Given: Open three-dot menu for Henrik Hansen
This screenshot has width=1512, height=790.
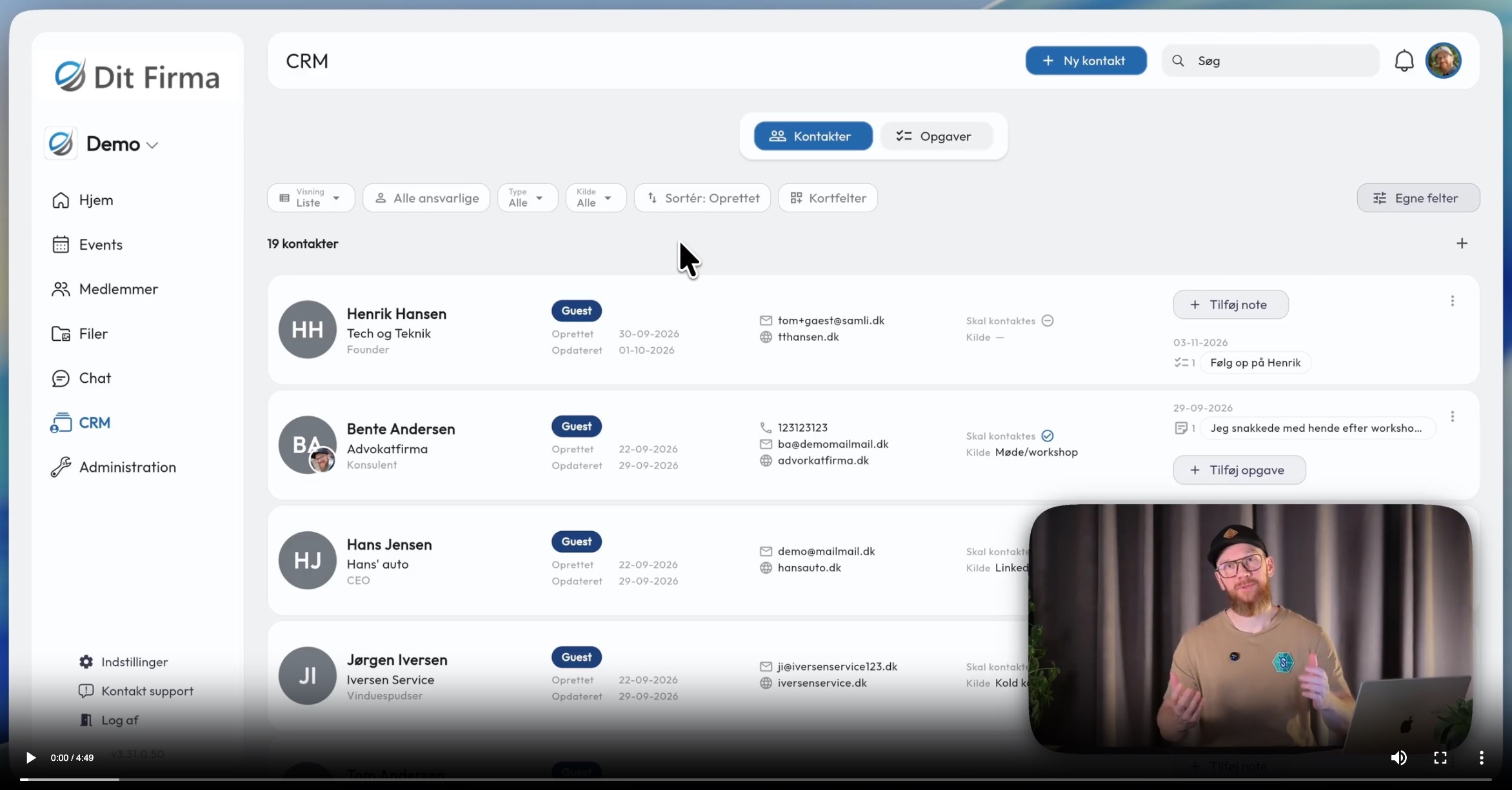Looking at the screenshot, I should [1452, 301].
